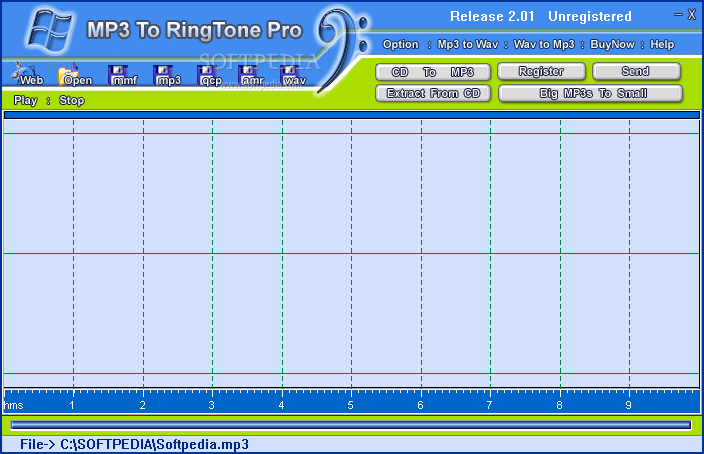Click Big MP3s To Small button
This screenshot has width=704, height=454.
(x=590, y=93)
